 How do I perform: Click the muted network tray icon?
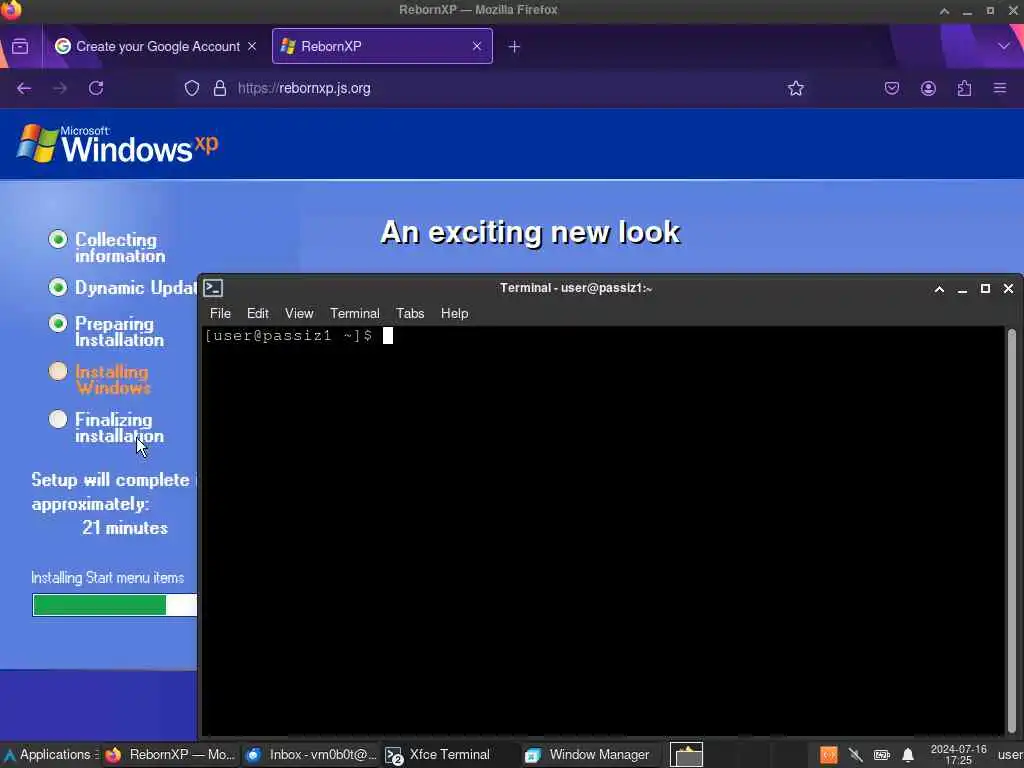[x=856, y=755]
